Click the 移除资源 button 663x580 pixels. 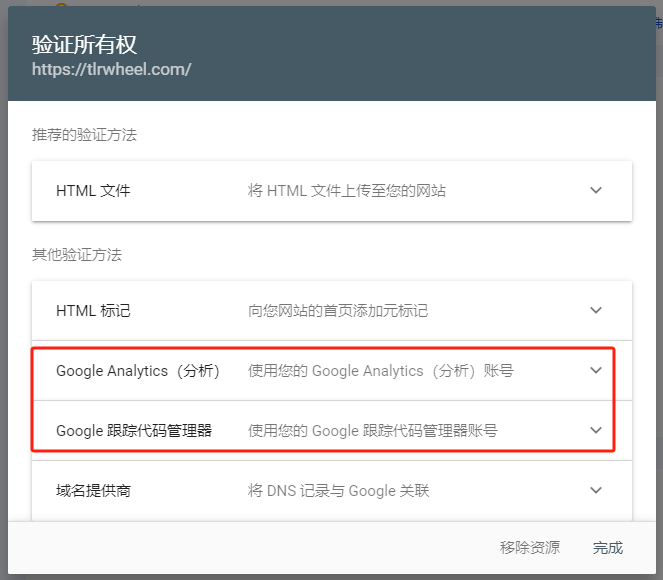530,547
